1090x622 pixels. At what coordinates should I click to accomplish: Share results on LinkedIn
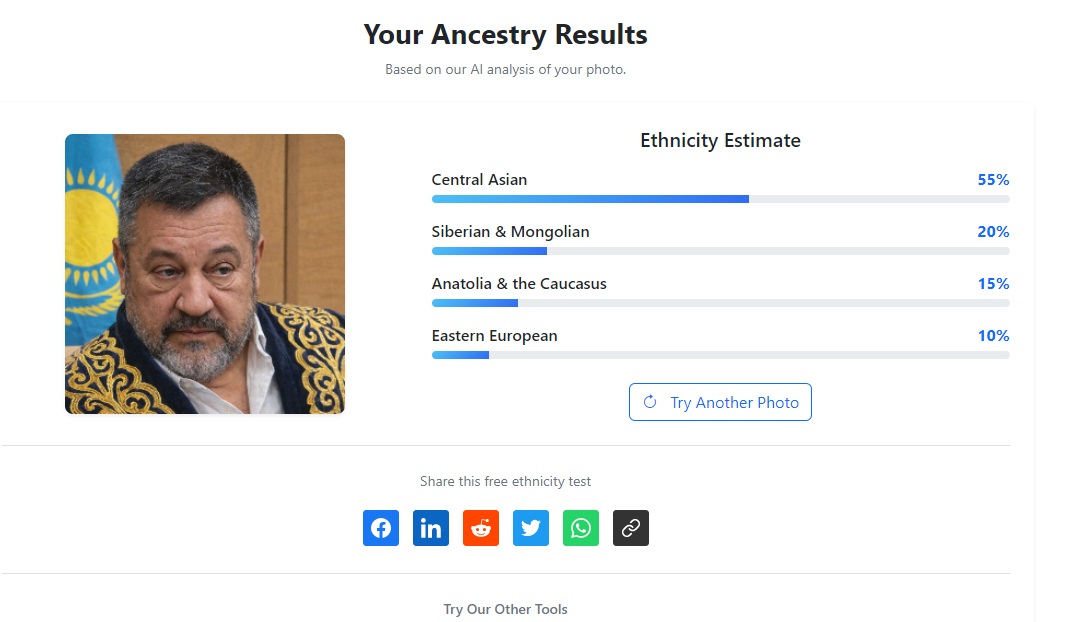pyautogui.click(x=431, y=528)
